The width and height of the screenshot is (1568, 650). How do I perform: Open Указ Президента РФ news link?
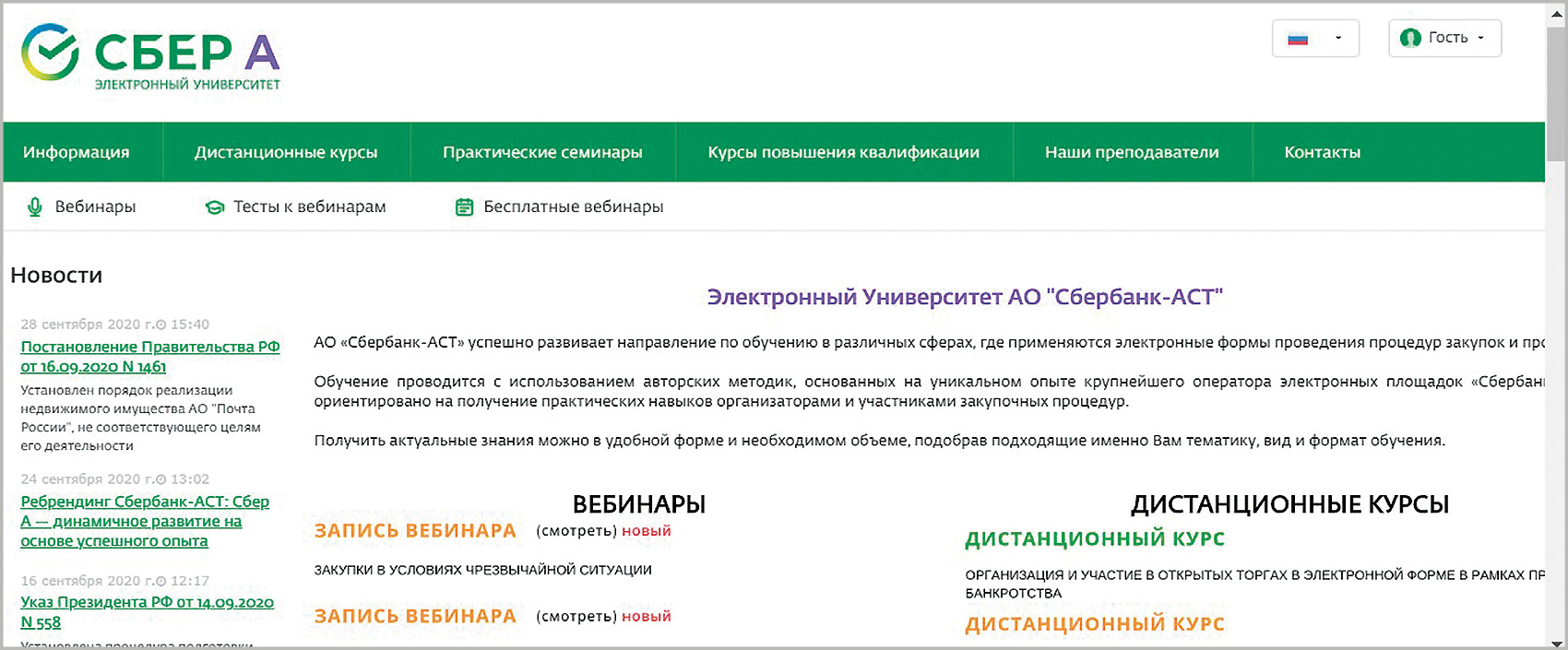[x=147, y=612]
